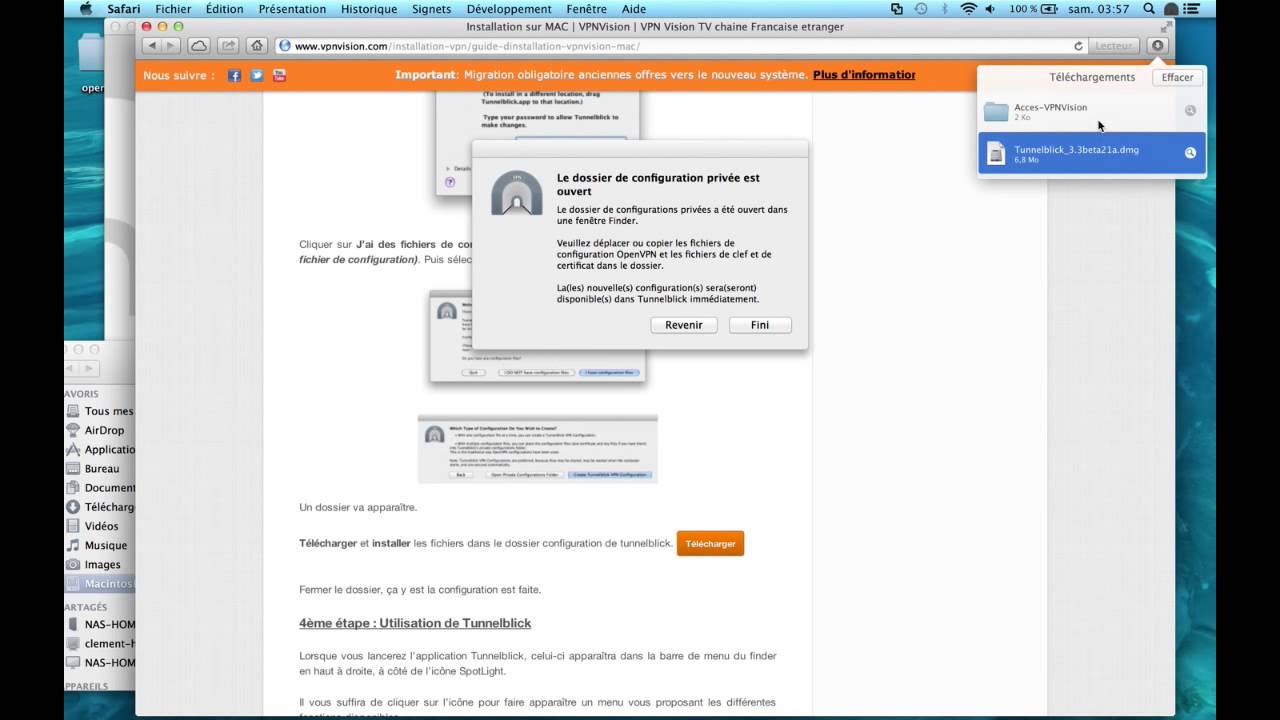Viewport: 1280px width, 720px height.
Task: Click the orange Télécharger button
Action: 710,544
